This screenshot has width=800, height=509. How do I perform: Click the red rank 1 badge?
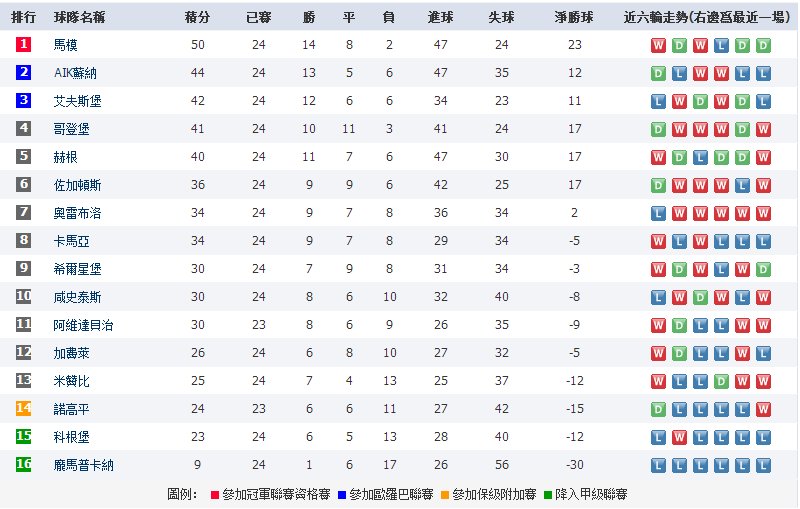click(24, 45)
